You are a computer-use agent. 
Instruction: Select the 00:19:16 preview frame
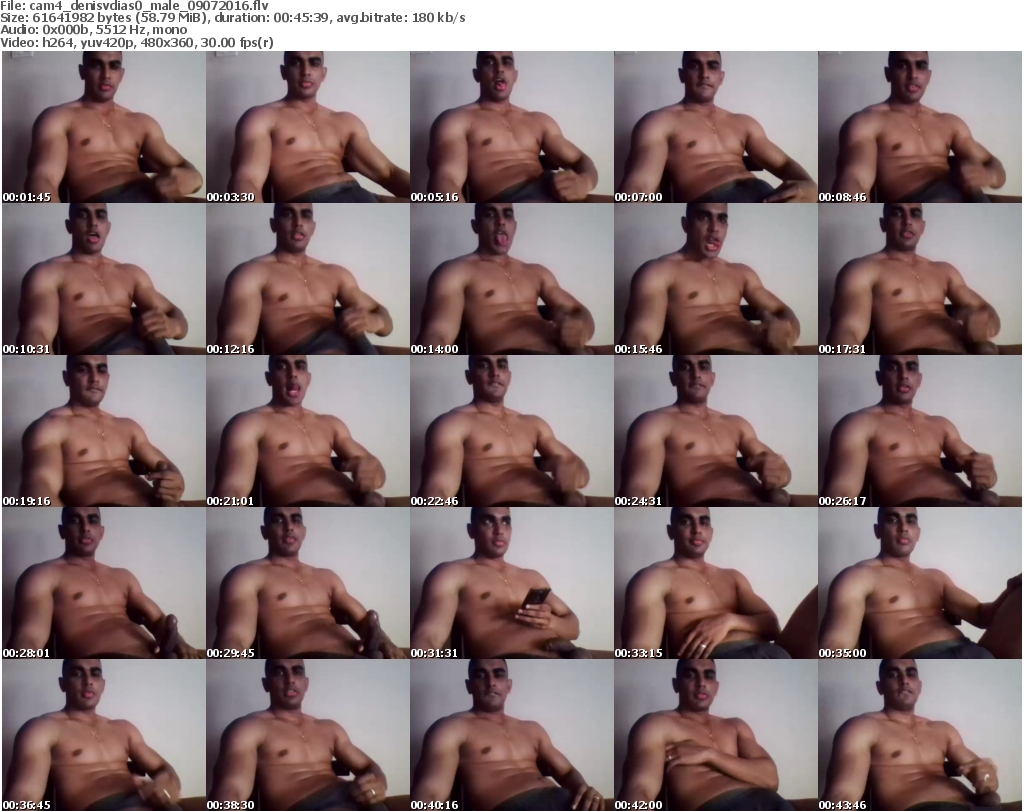[104, 431]
